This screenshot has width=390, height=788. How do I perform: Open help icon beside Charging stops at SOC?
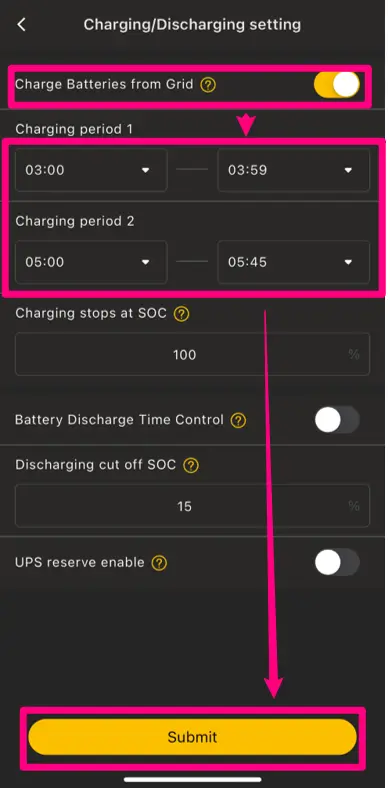point(181,314)
